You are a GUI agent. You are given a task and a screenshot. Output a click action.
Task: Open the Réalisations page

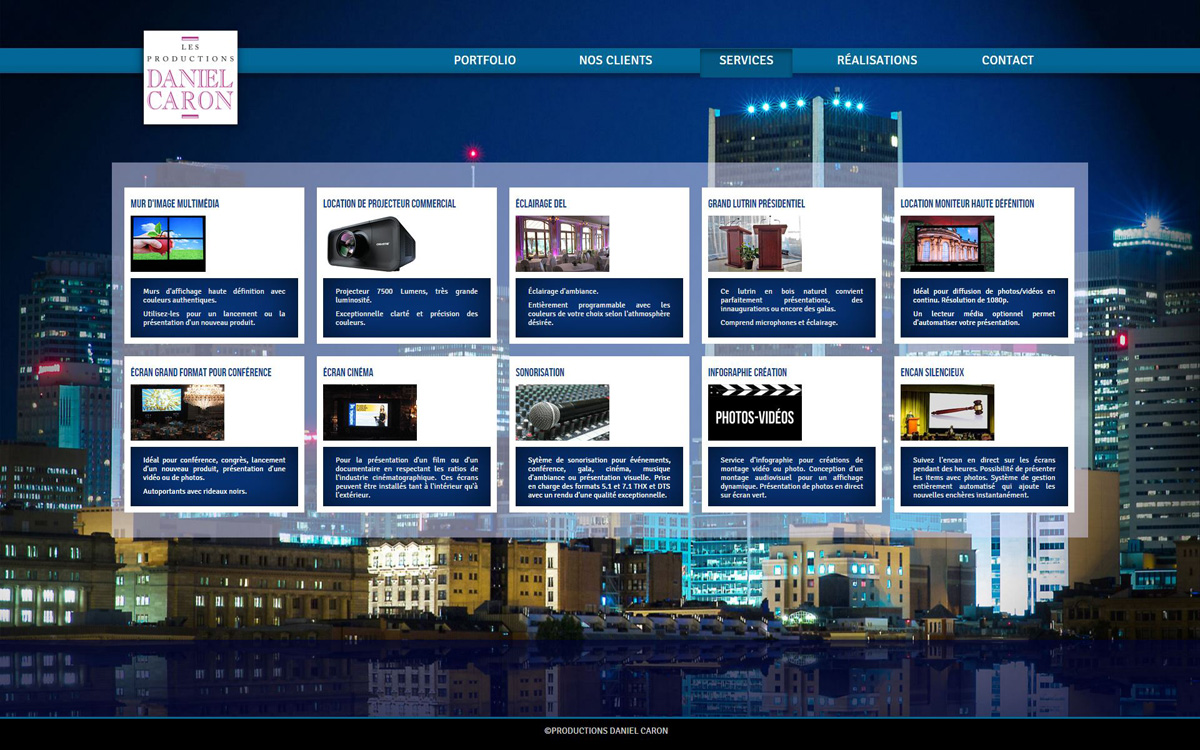877,60
